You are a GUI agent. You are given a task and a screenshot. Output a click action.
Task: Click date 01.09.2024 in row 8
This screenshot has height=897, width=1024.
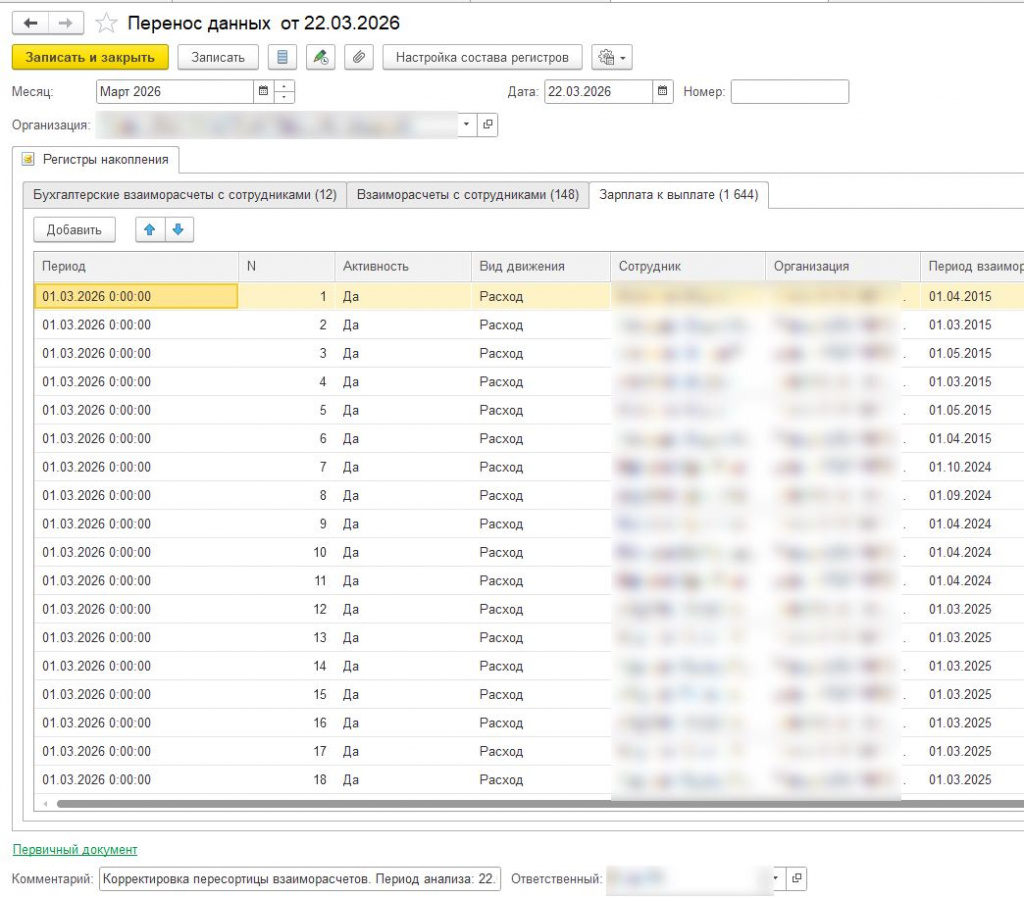pyautogui.click(x=960, y=496)
